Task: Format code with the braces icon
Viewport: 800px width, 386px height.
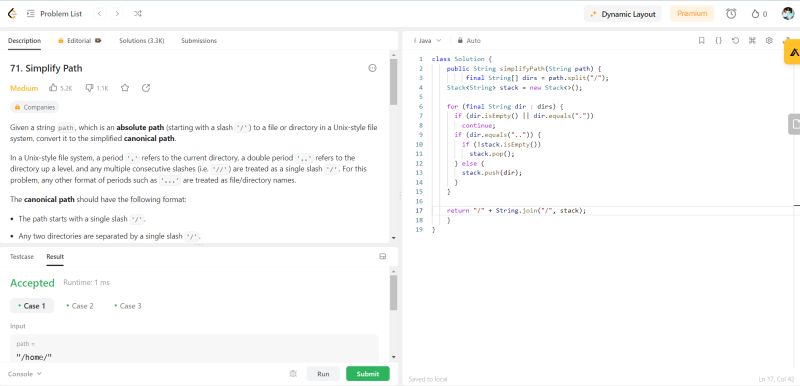Action: pos(718,40)
